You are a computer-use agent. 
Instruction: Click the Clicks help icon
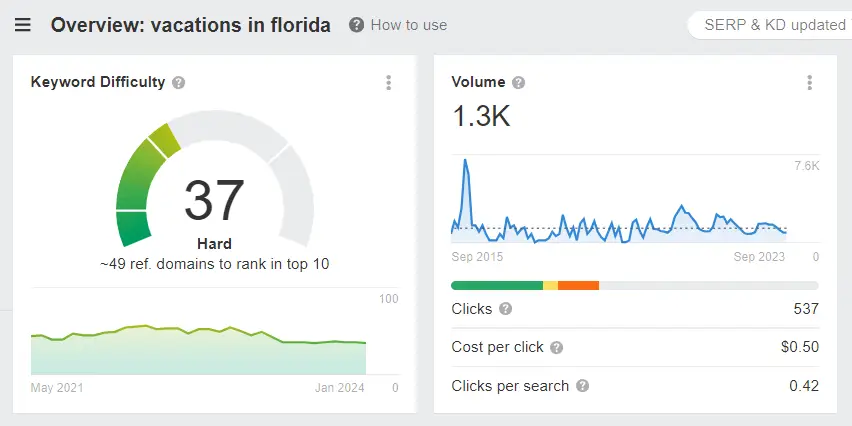[505, 309]
